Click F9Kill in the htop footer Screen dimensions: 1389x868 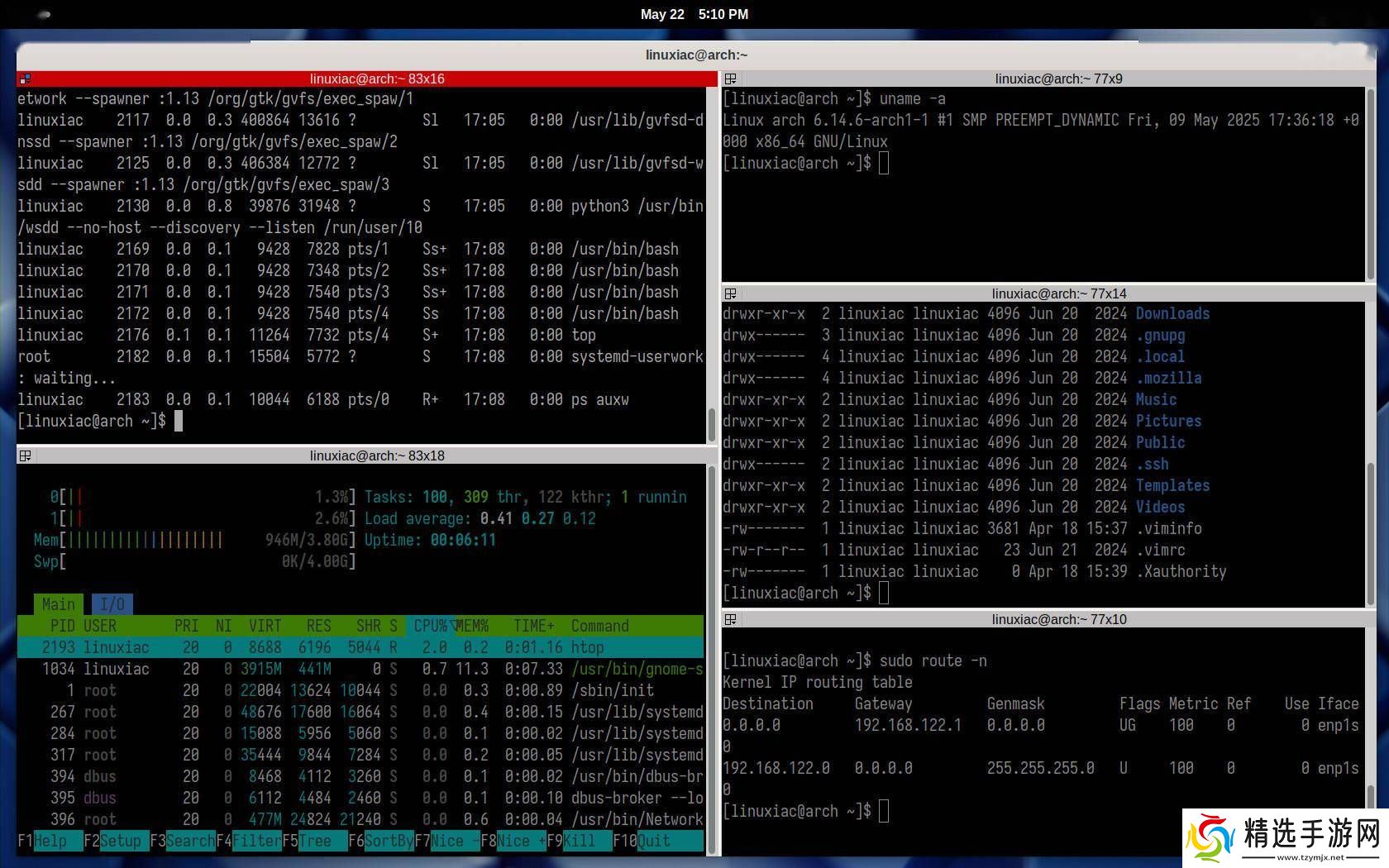570,841
